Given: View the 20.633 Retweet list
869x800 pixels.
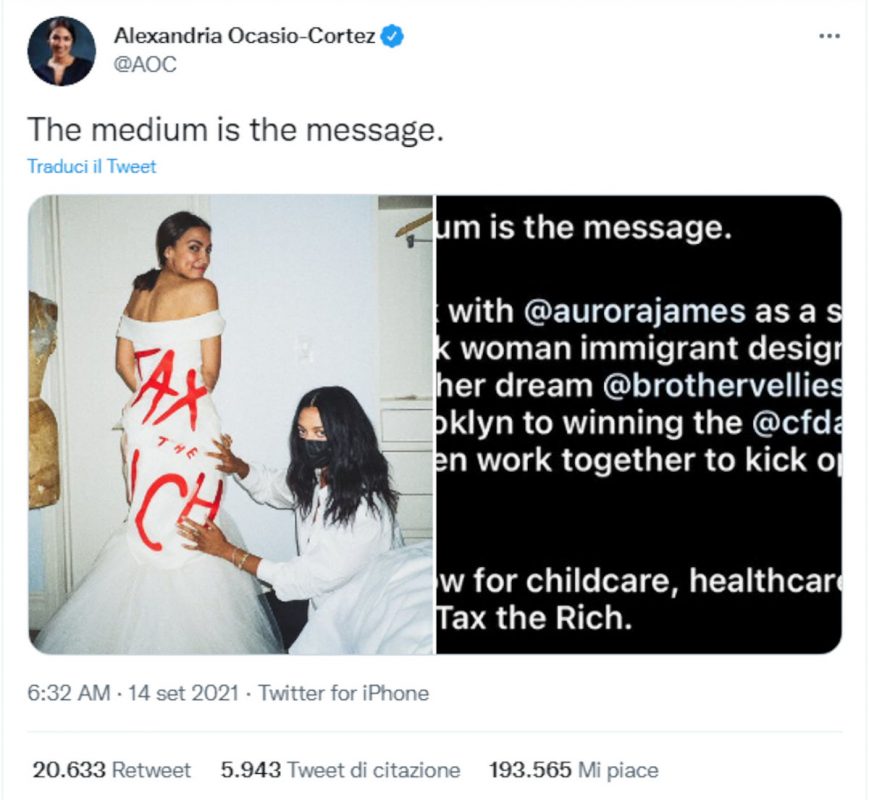Looking at the screenshot, I should point(111,770).
